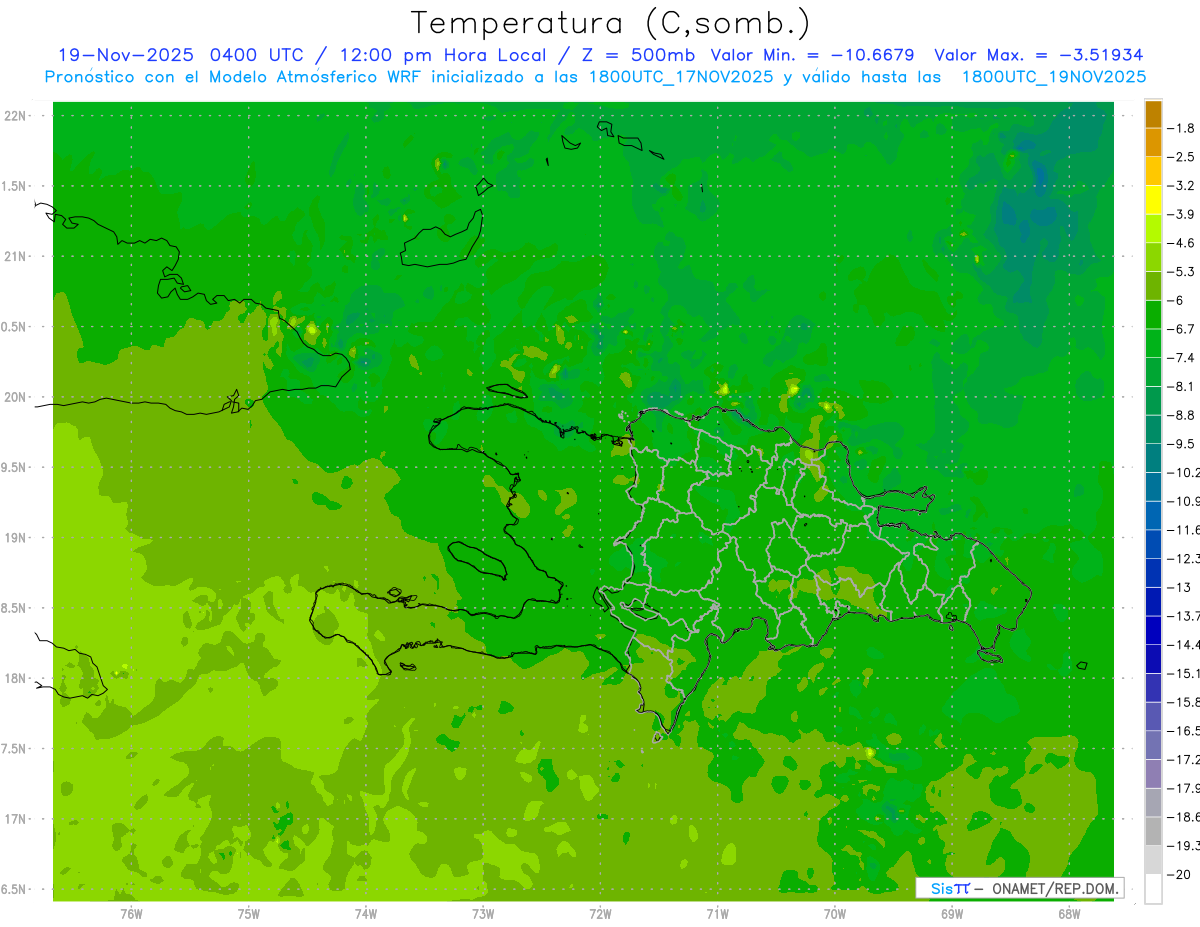The height and width of the screenshot is (927, 1200).
Task: Pick the white legend swatch below -20
Action: tap(1153, 889)
